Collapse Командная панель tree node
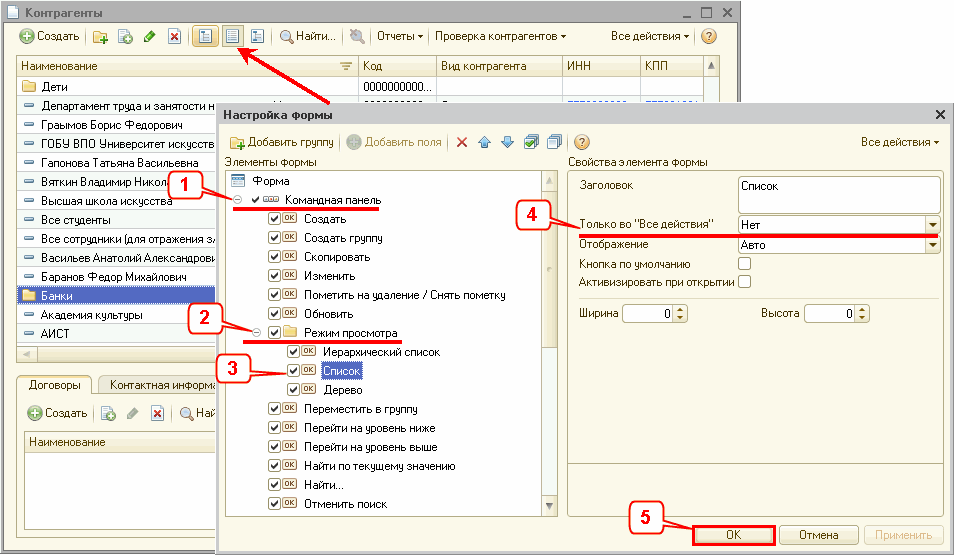The height and width of the screenshot is (555, 954). [238, 200]
